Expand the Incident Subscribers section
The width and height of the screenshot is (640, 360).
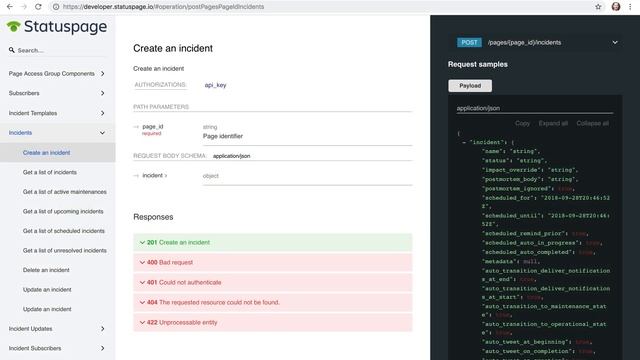tap(57, 348)
